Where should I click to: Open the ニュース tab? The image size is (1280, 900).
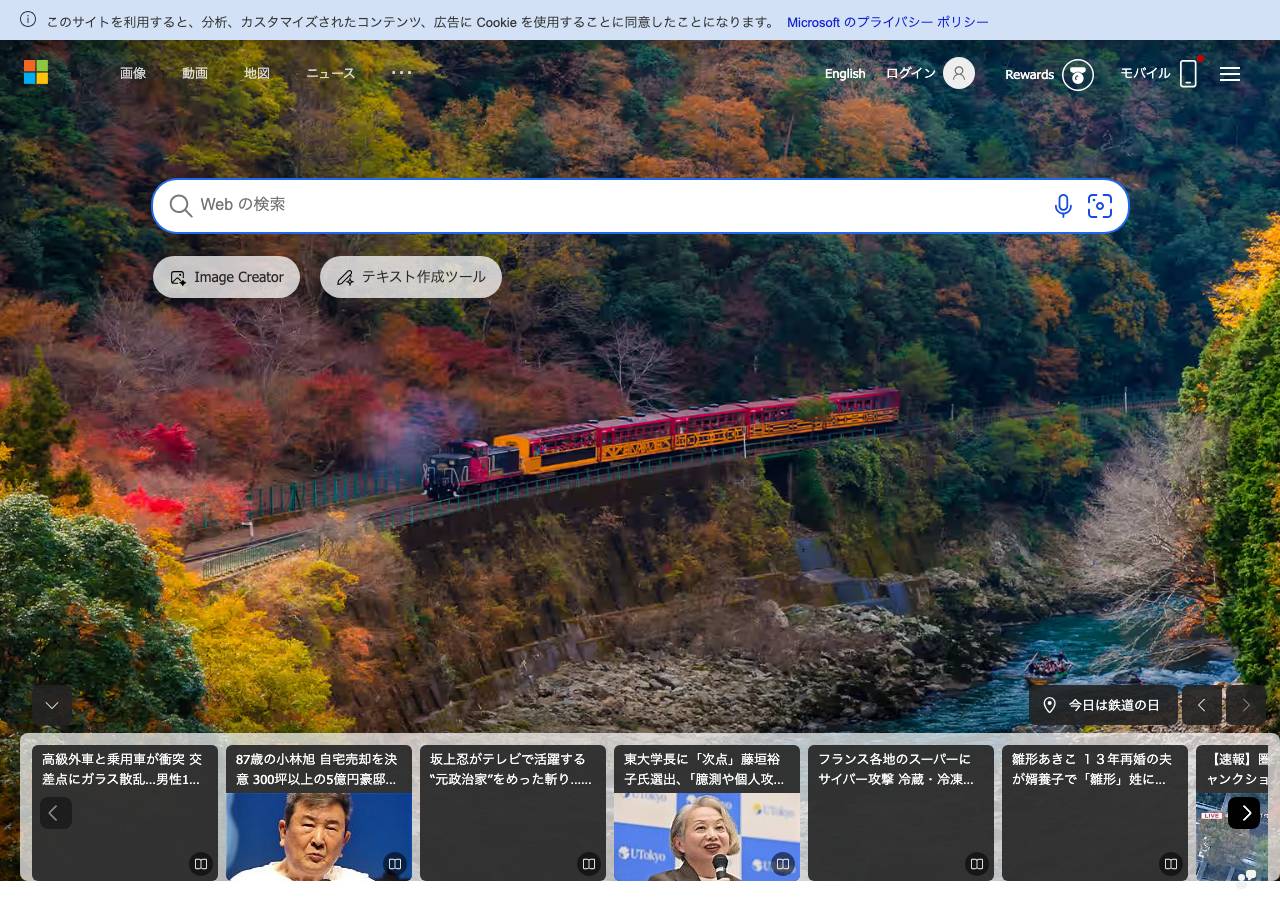coord(331,73)
